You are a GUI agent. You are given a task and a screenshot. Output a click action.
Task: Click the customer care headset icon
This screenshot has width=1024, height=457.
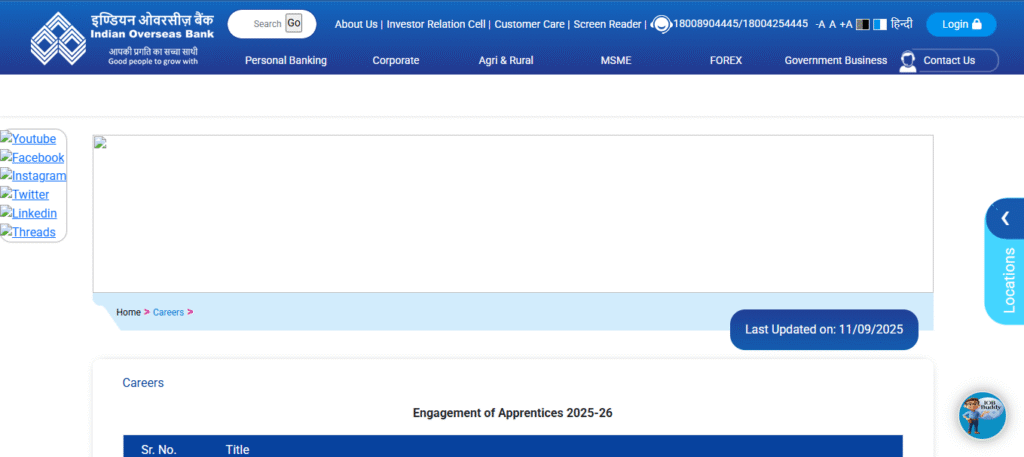pyautogui.click(x=661, y=24)
